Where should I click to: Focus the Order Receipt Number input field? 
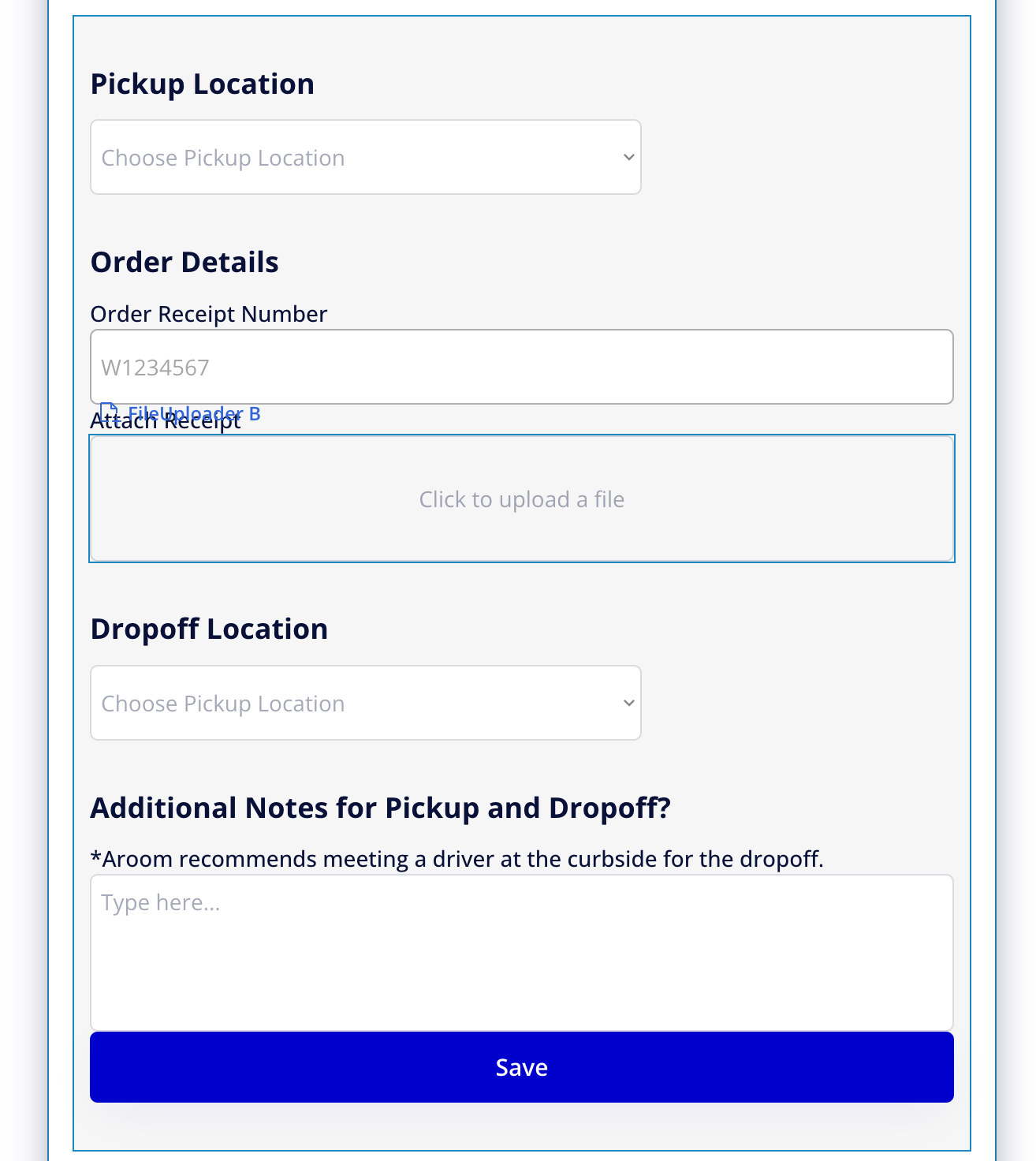pos(522,367)
